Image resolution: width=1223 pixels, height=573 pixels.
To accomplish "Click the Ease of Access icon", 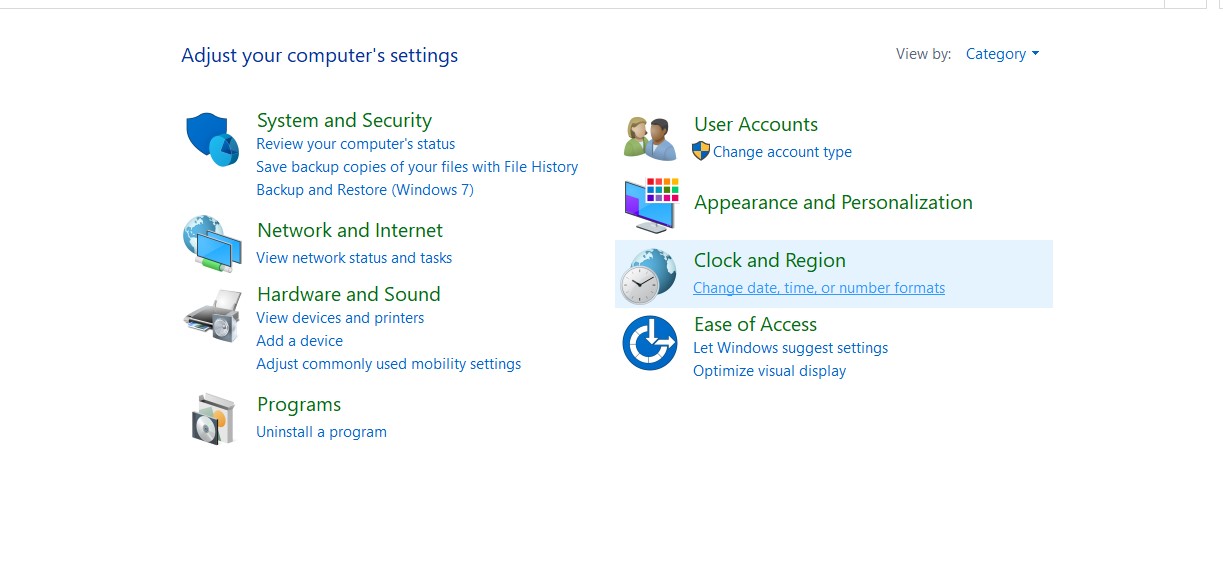I will [x=650, y=343].
